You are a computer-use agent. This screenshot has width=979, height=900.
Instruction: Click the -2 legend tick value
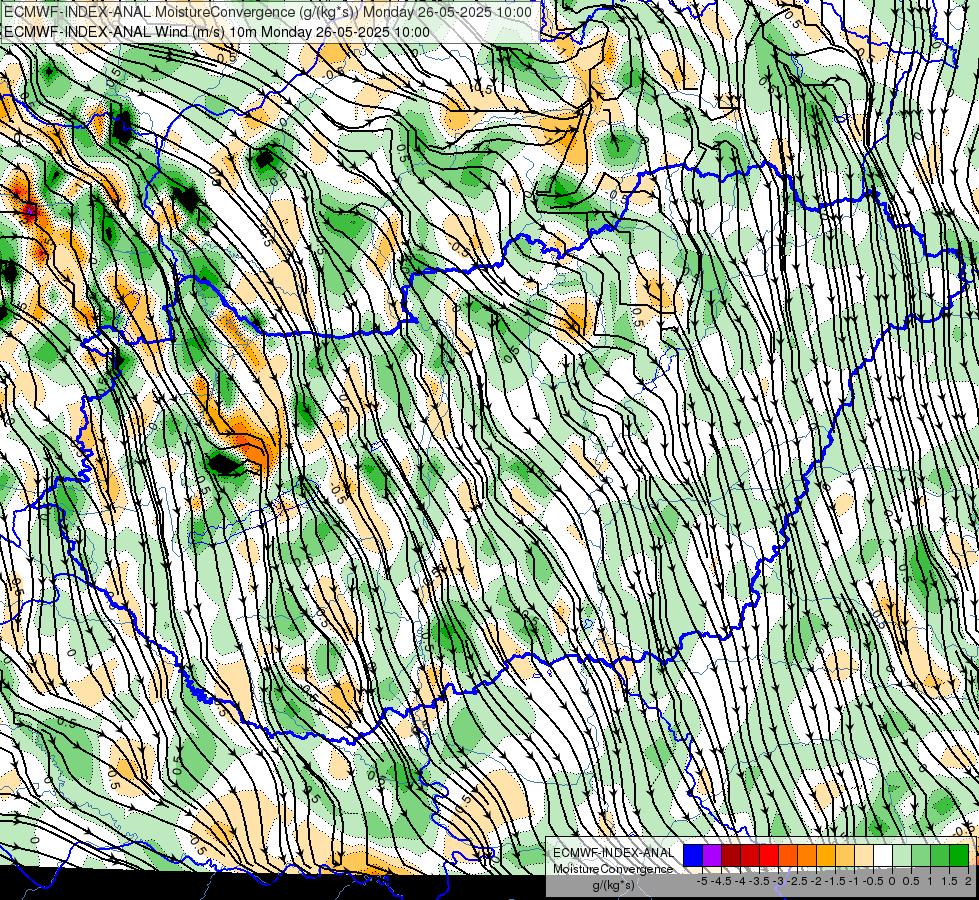pos(816,881)
